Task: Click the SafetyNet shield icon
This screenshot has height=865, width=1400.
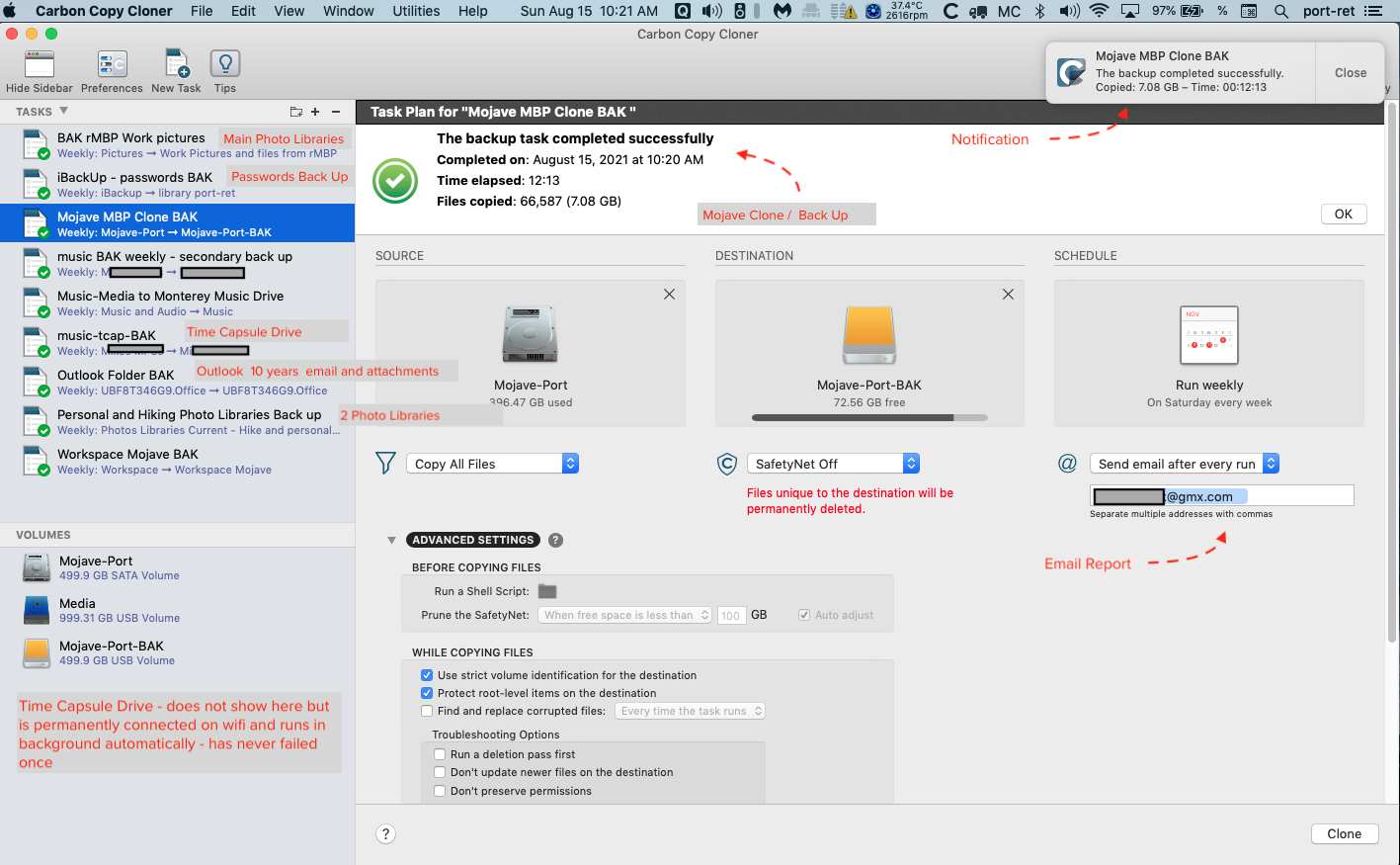Action: 727,463
